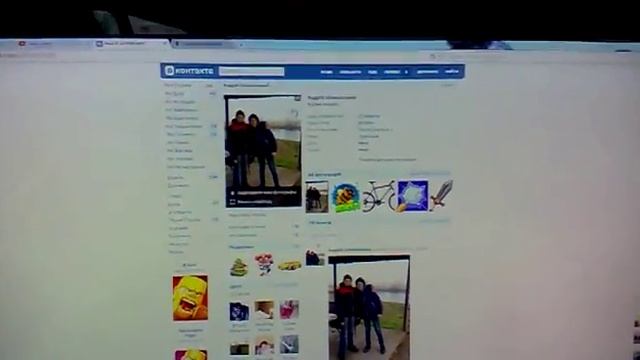This screenshot has height=360, width=640.
Task: Open the bicycle photo thumbnail
Action: pos(379,196)
